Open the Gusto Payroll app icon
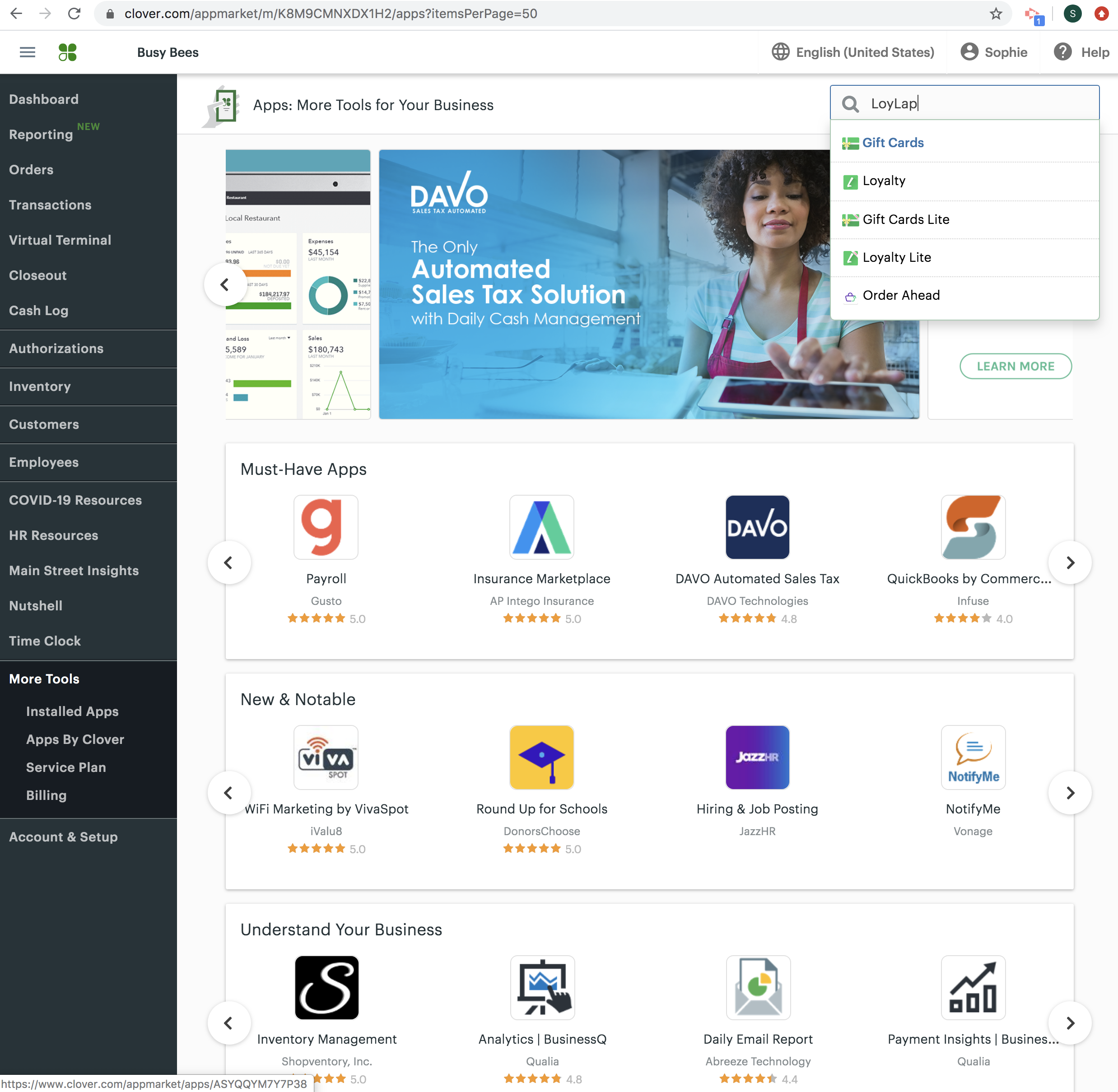1118x1092 pixels. 326,526
